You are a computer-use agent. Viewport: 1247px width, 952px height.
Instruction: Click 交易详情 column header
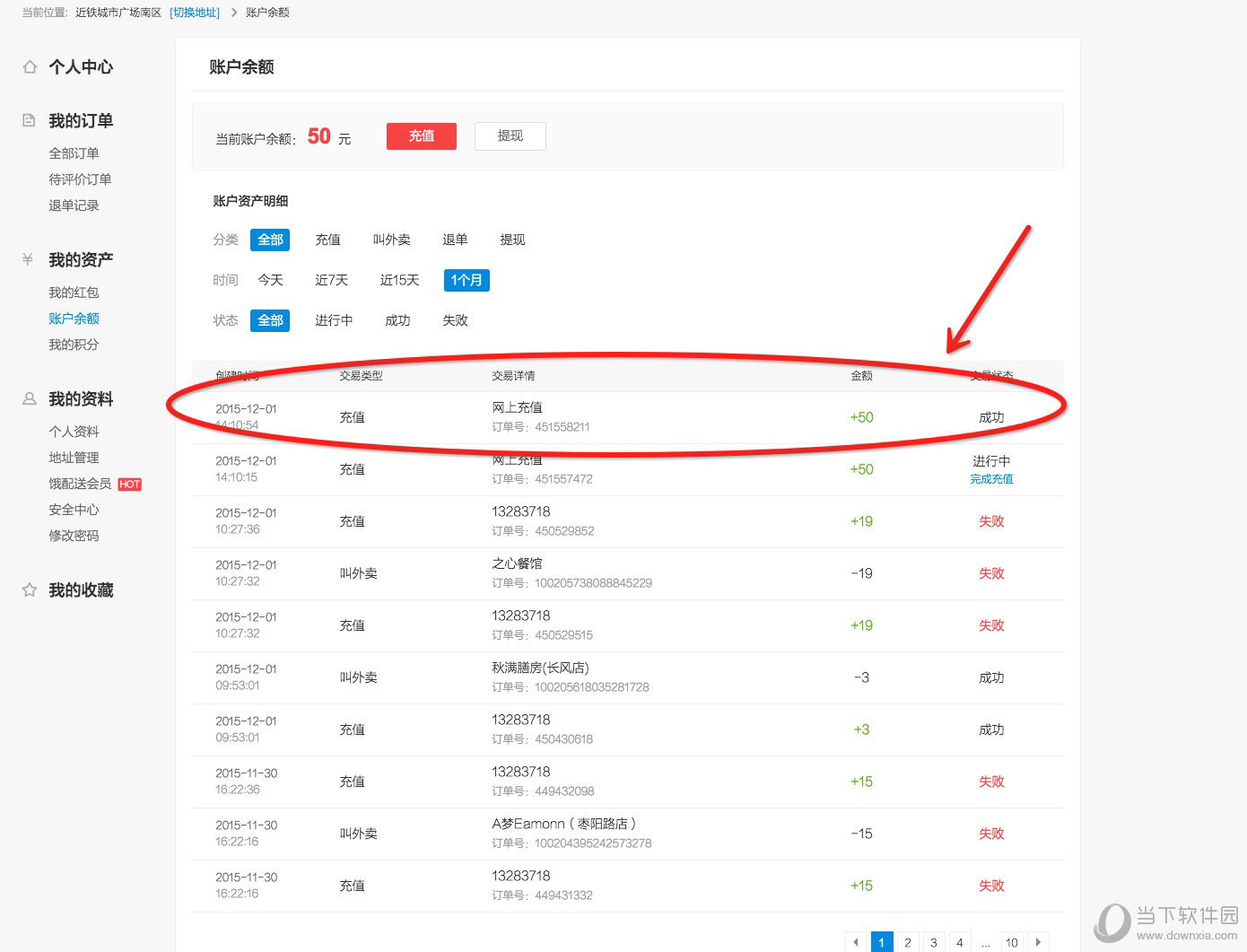click(x=513, y=376)
